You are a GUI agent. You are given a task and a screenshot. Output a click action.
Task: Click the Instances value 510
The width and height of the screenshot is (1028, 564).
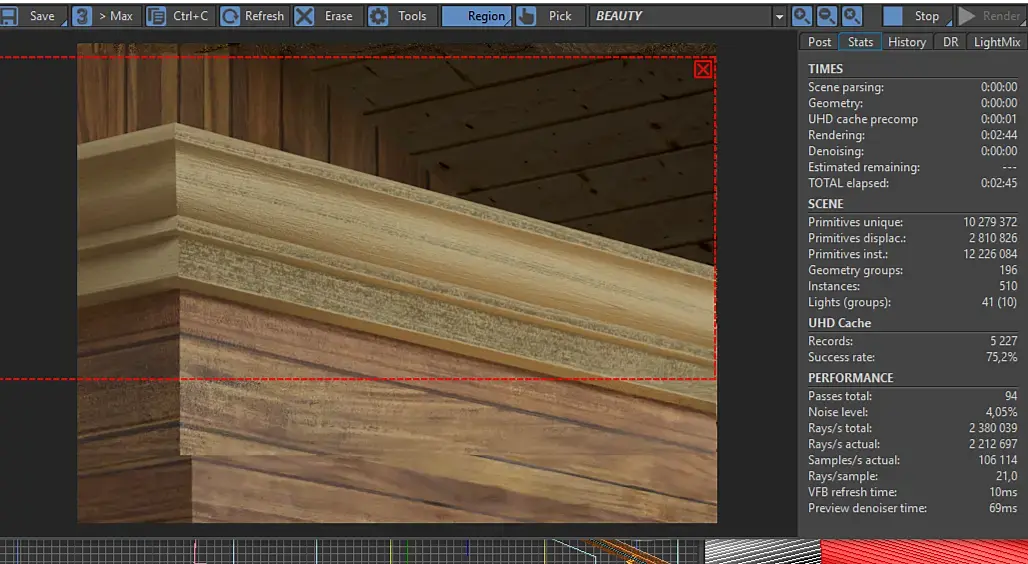click(1008, 286)
